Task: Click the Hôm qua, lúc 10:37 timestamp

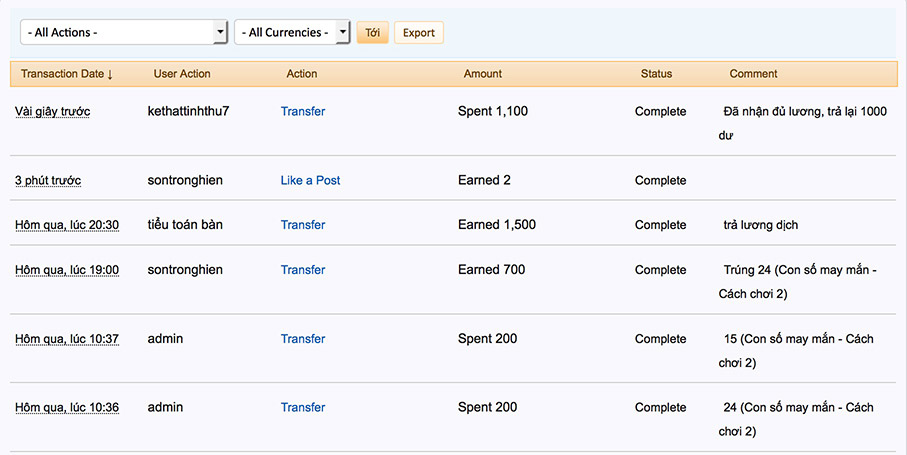Action: point(67,339)
